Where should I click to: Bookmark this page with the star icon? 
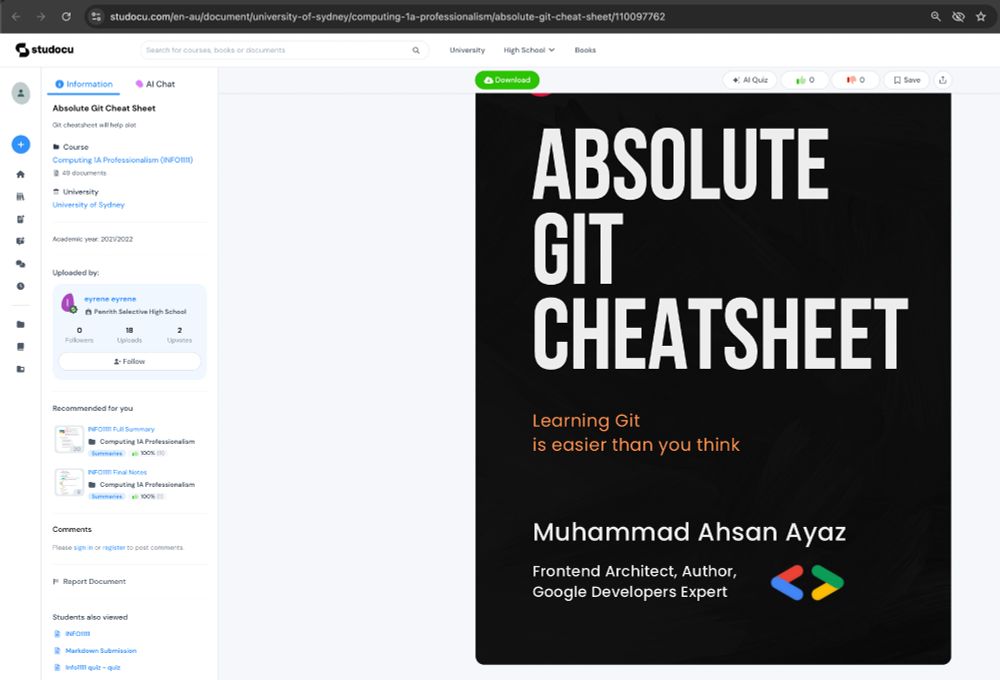coord(981,17)
